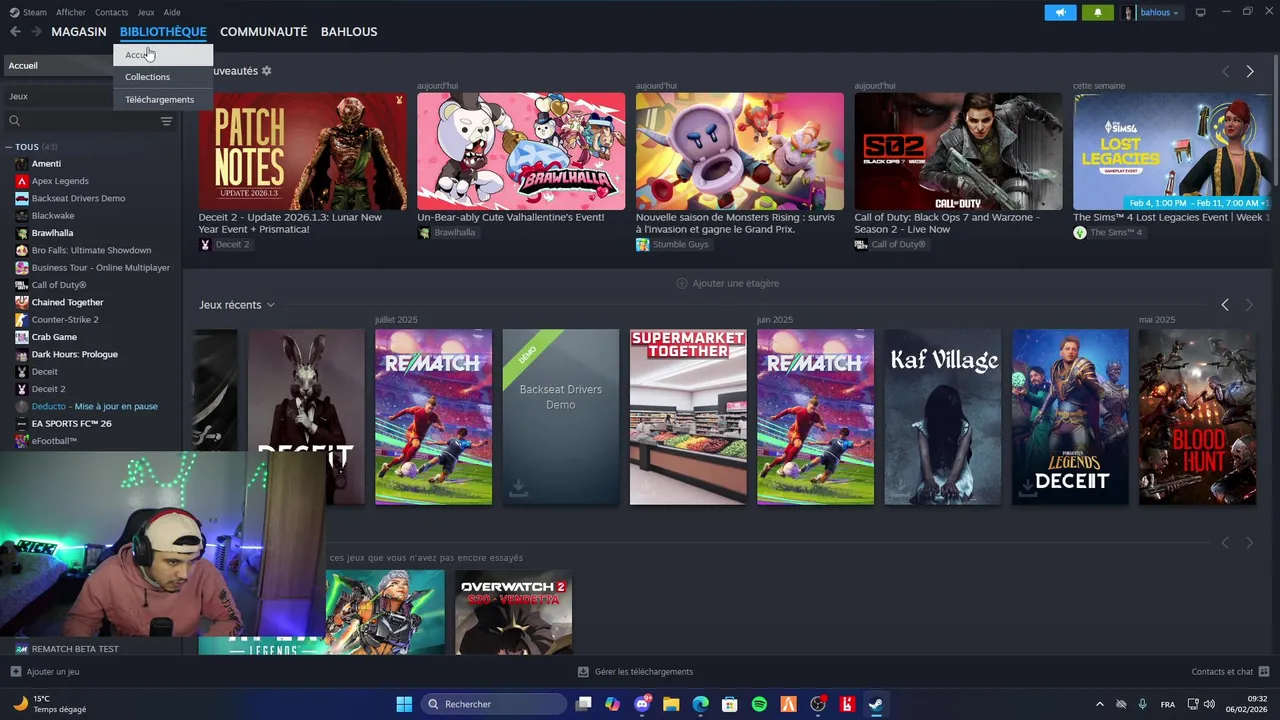Click Ajouter une étagère
This screenshot has width=1280, height=720.
point(727,283)
